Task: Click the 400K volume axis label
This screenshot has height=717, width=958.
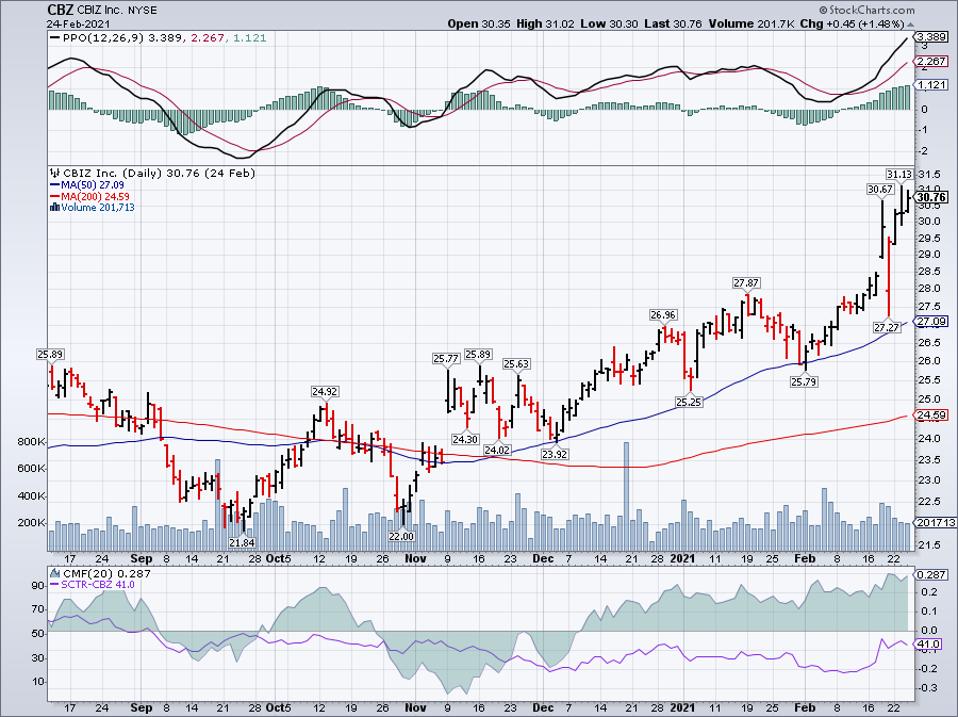Action: coord(32,496)
